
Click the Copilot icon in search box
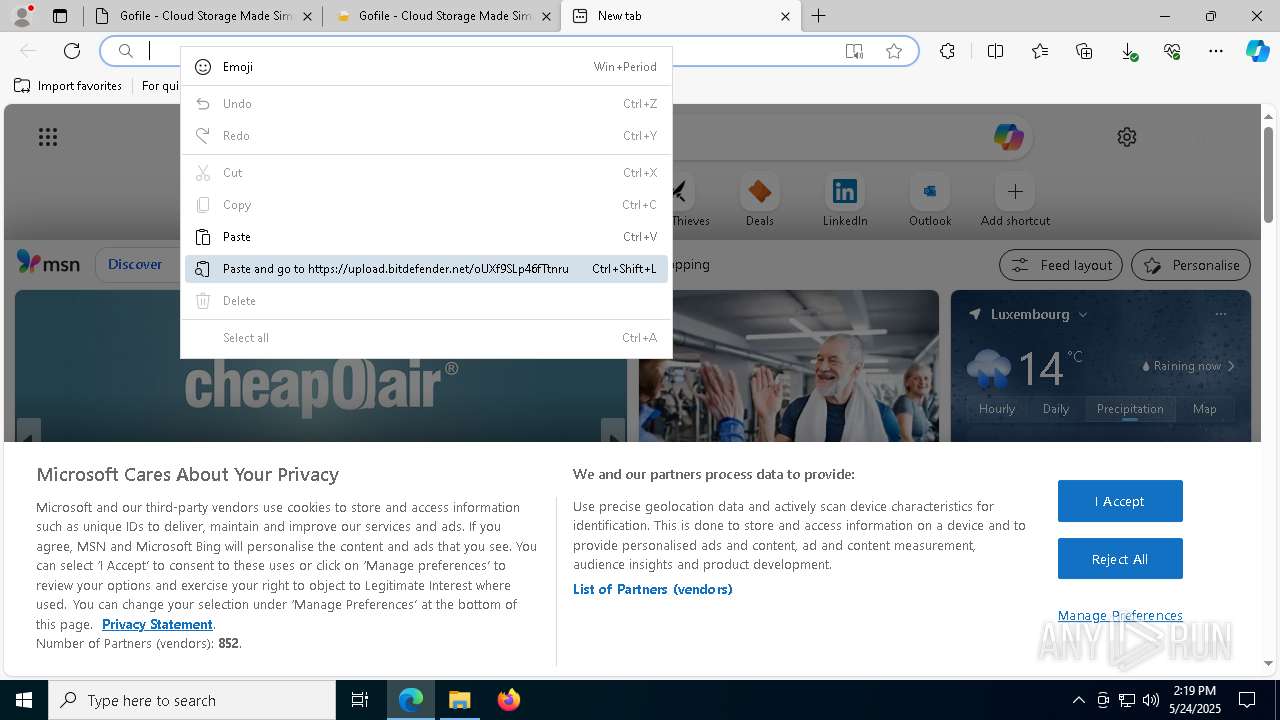[1009, 137]
